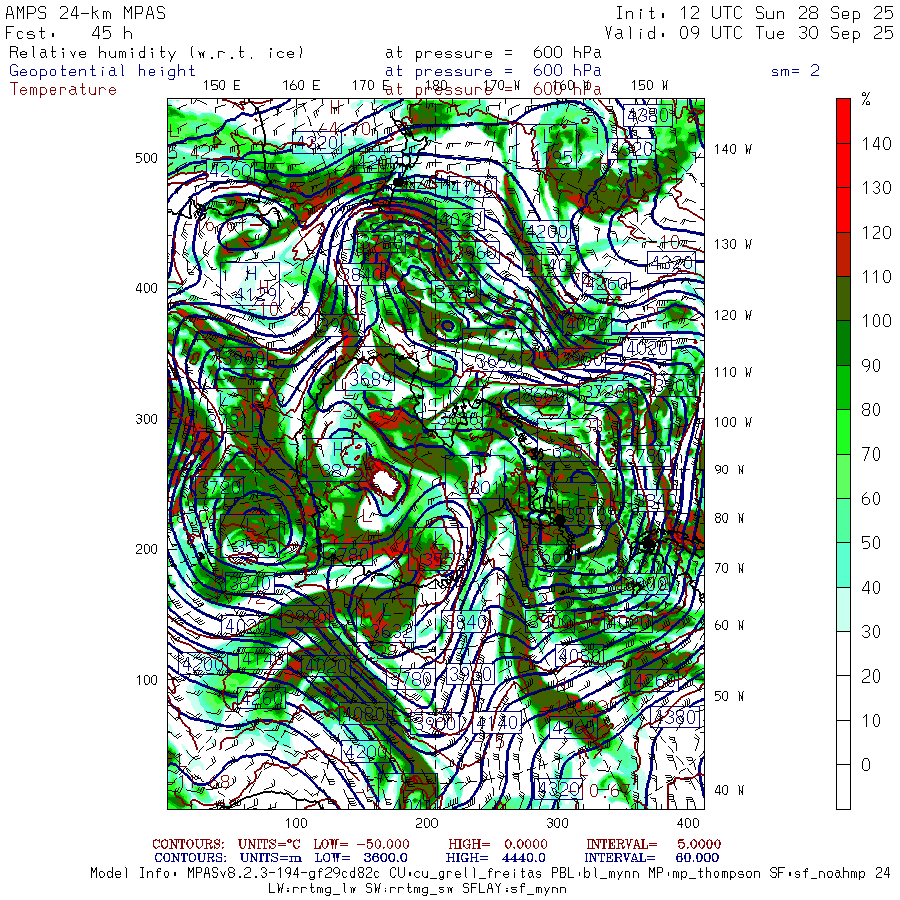Click the "150 E" longitude label

point(222,86)
